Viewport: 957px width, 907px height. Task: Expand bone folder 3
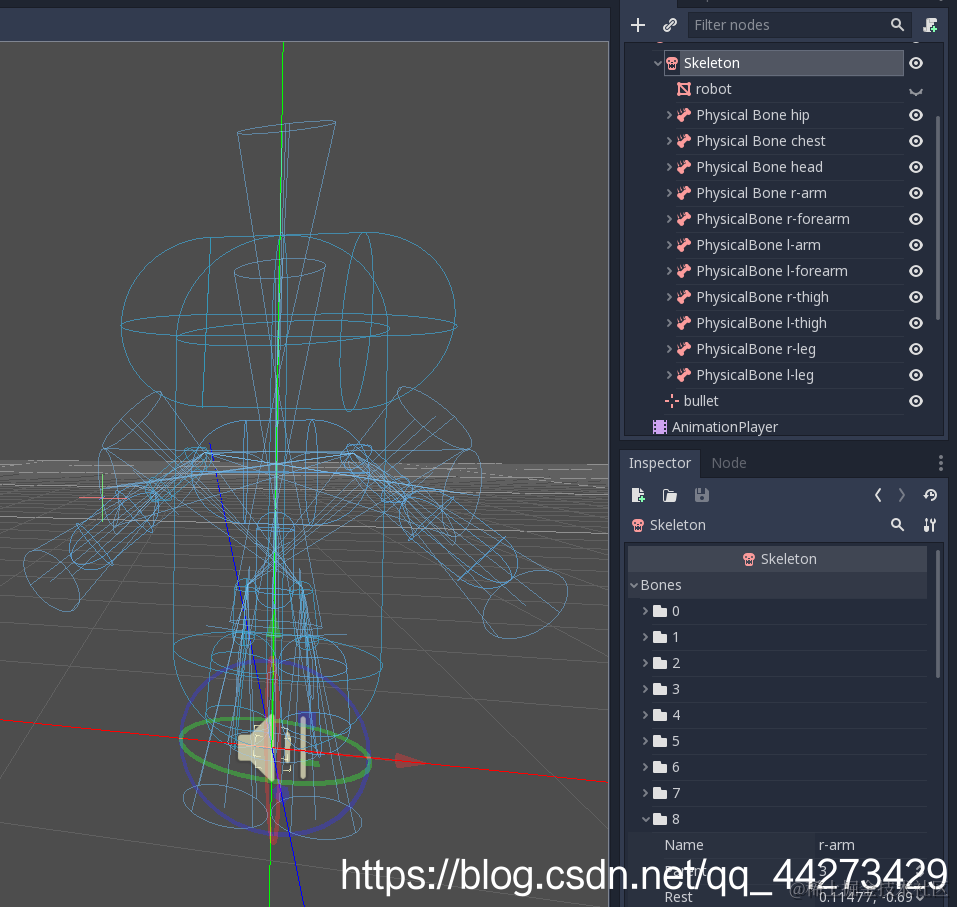tap(645, 689)
